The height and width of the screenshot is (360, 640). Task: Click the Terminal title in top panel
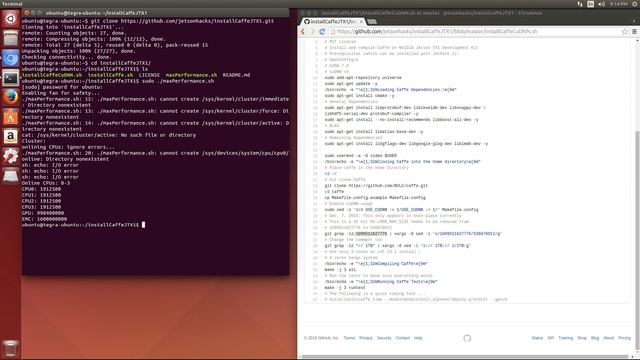pos(12,4)
